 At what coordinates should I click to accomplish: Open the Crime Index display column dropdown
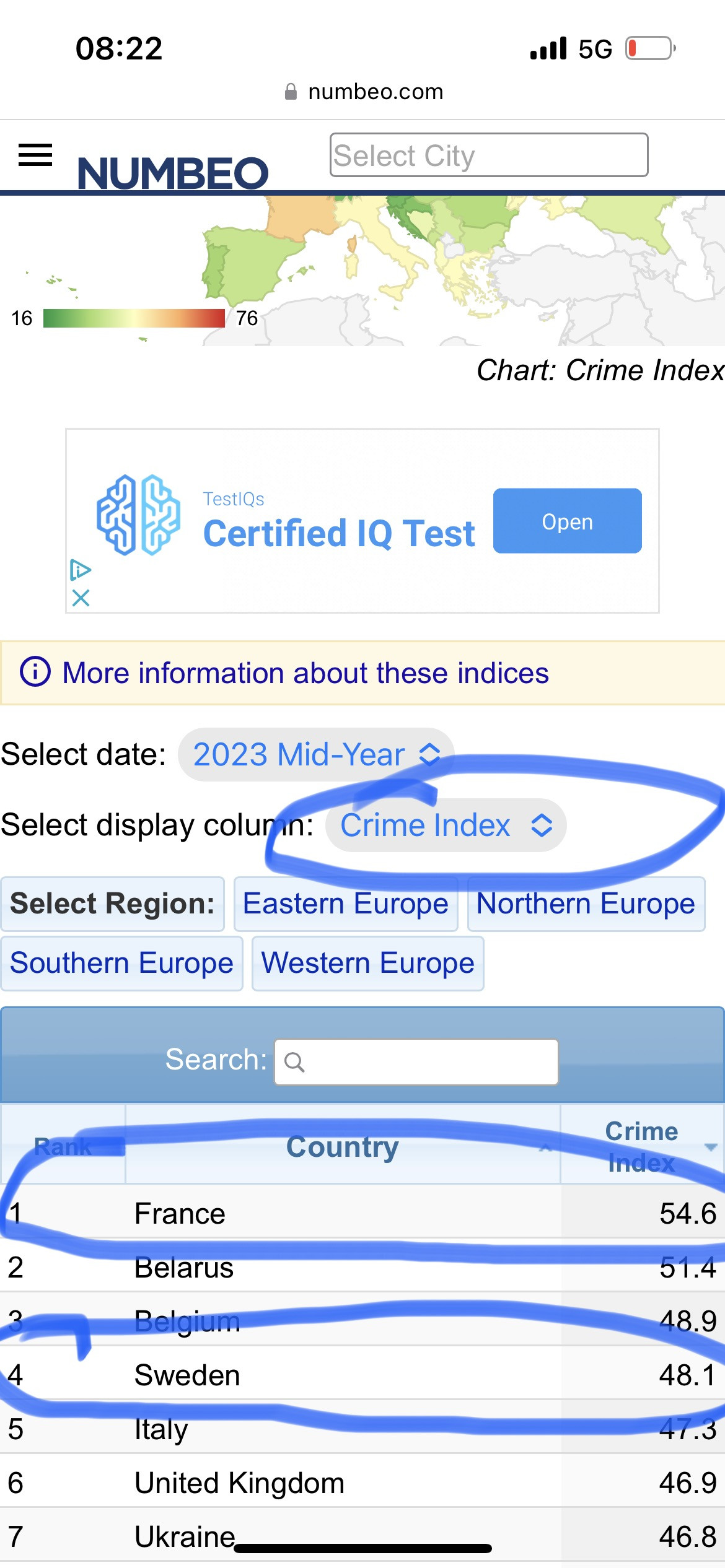(x=446, y=825)
